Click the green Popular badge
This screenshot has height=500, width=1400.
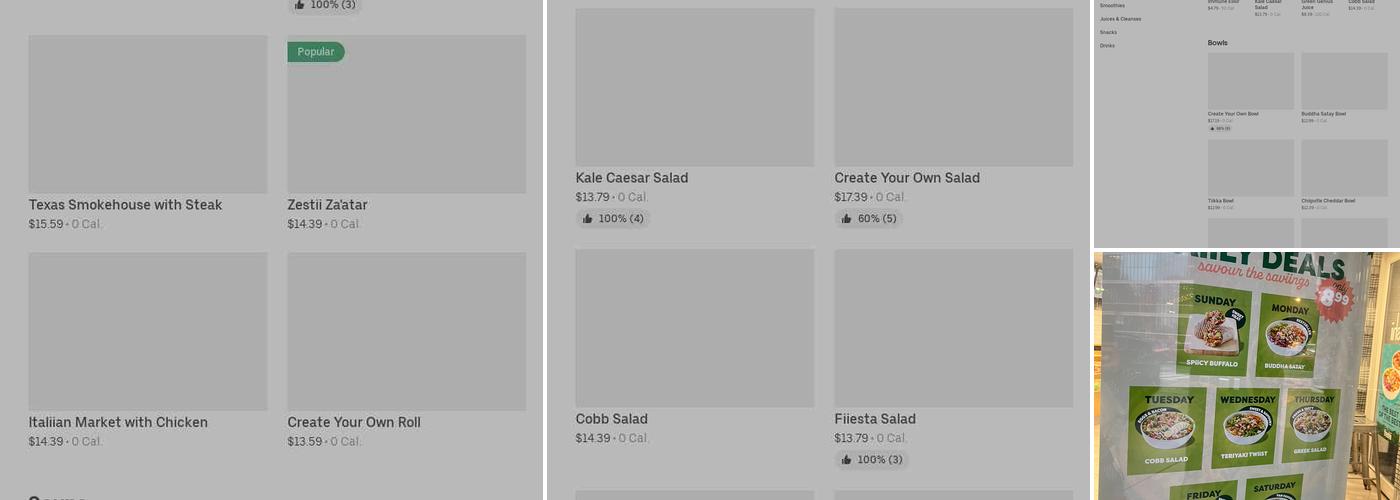click(x=316, y=52)
